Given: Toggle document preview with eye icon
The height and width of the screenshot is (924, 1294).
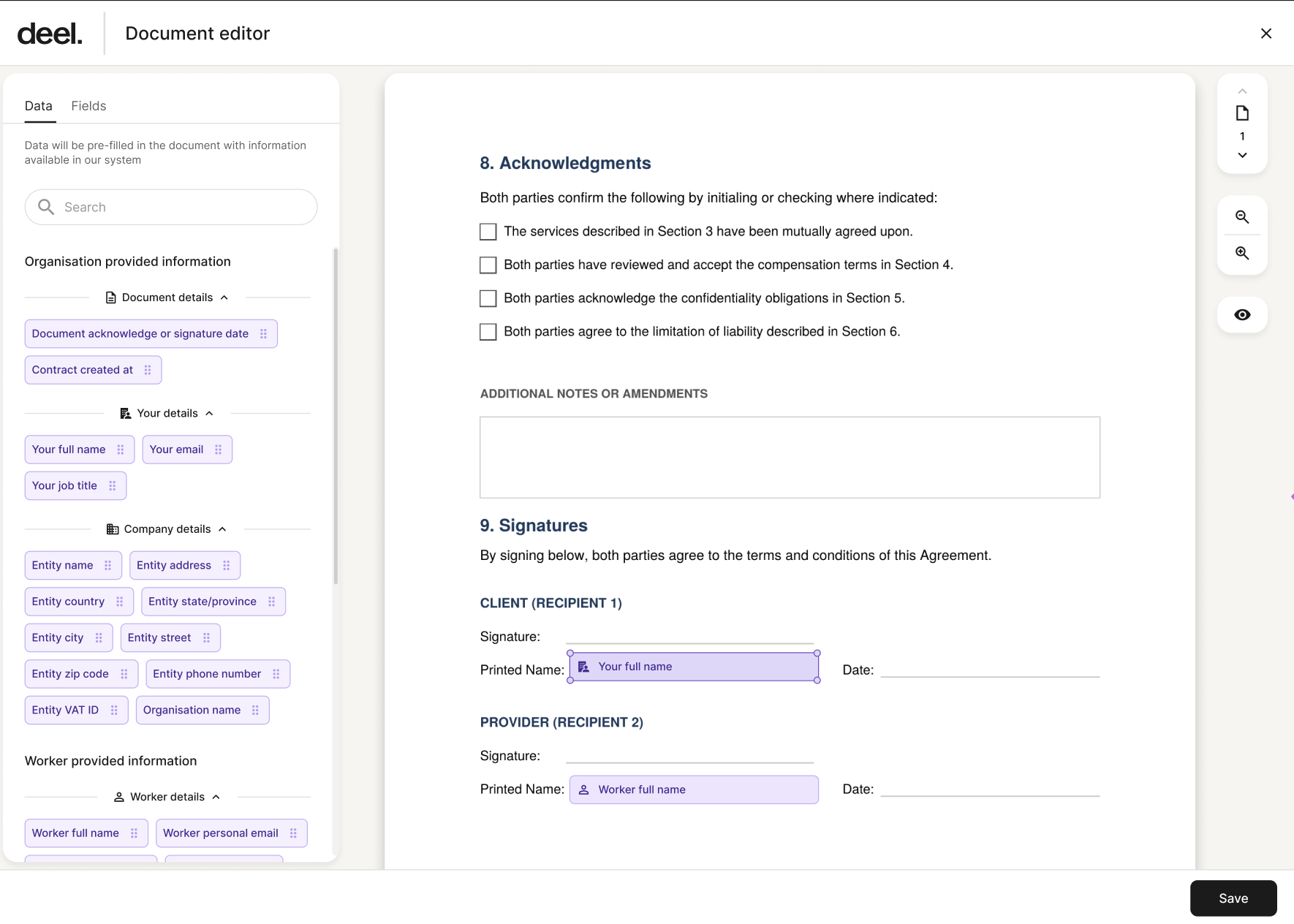Looking at the screenshot, I should [x=1241, y=315].
